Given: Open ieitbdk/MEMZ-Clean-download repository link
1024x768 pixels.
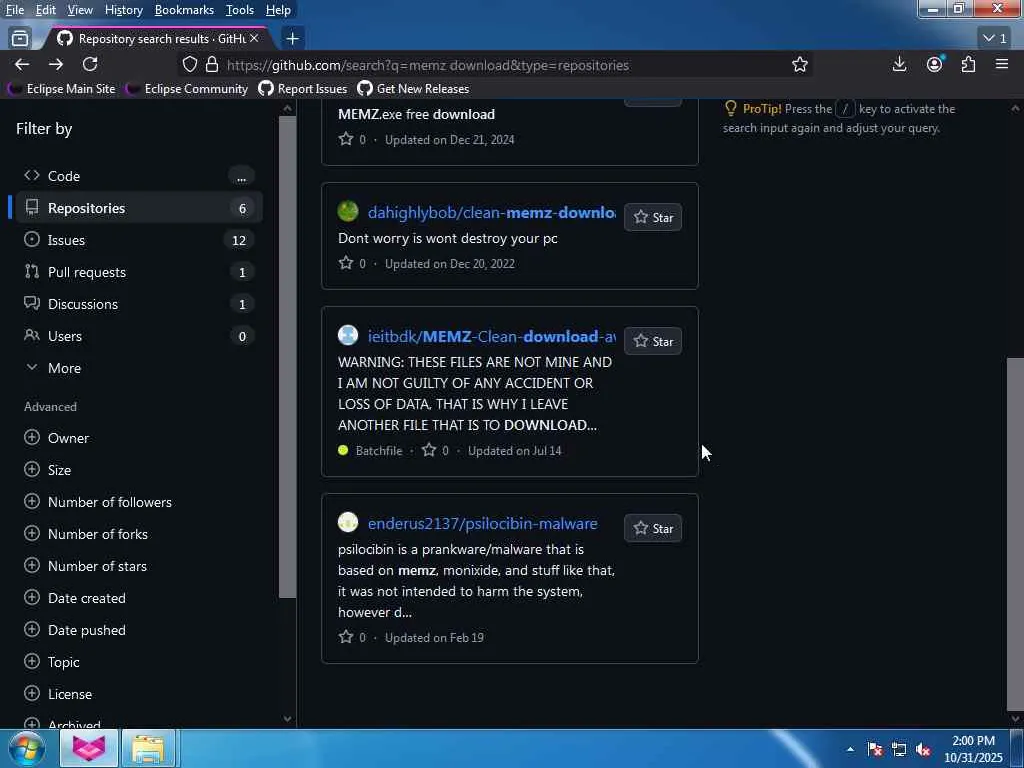Looking at the screenshot, I should pyautogui.click(x=491, y=336).
